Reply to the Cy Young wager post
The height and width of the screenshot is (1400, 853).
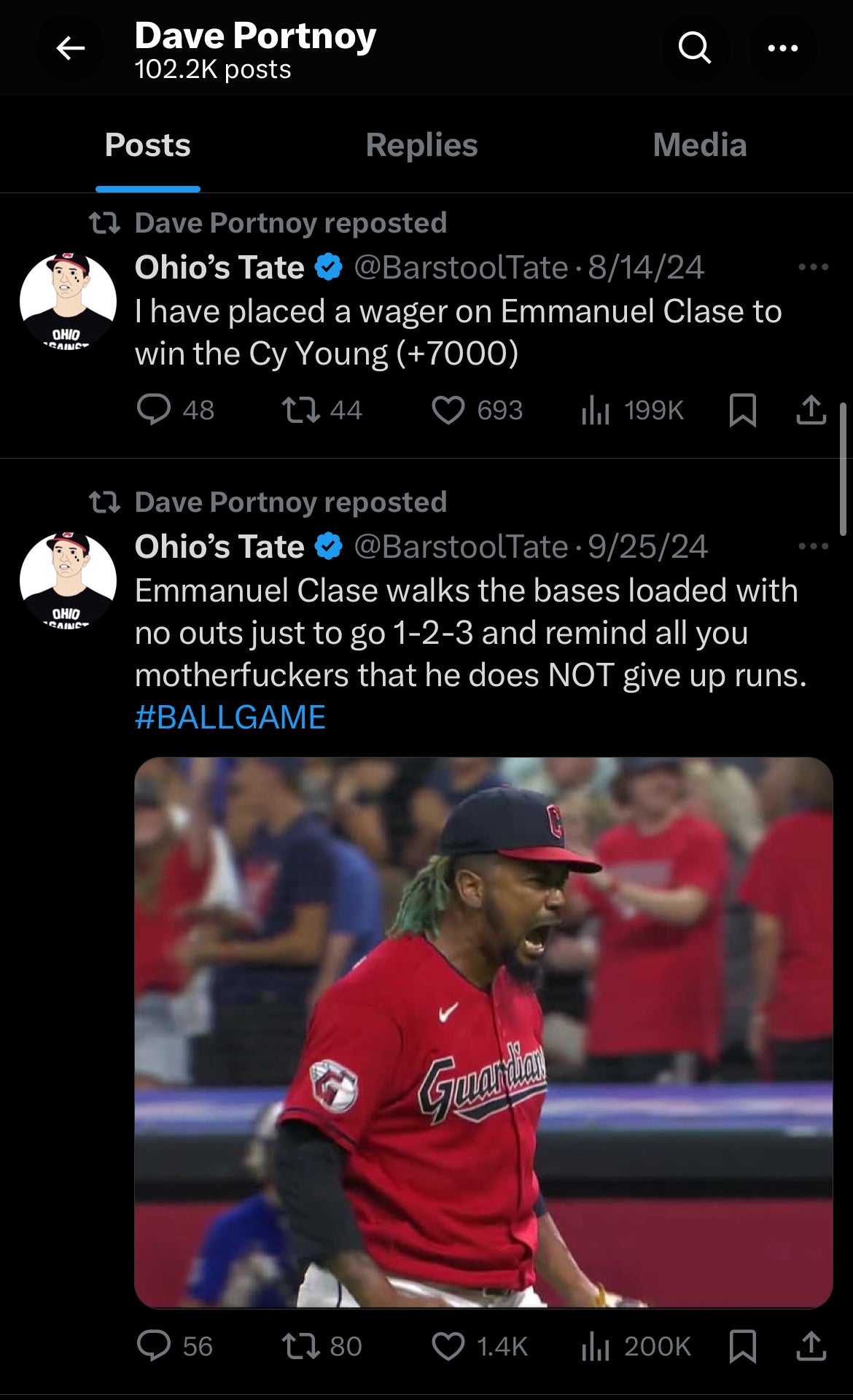click(x=154, y=410)
